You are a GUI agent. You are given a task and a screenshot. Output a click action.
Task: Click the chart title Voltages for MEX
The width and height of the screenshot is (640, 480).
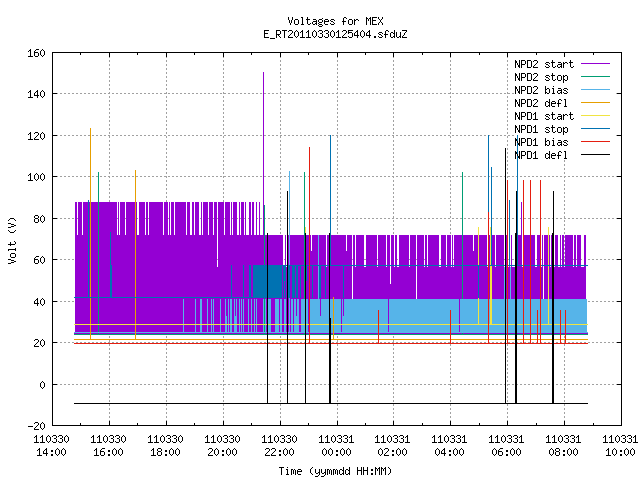coord(336,21)
